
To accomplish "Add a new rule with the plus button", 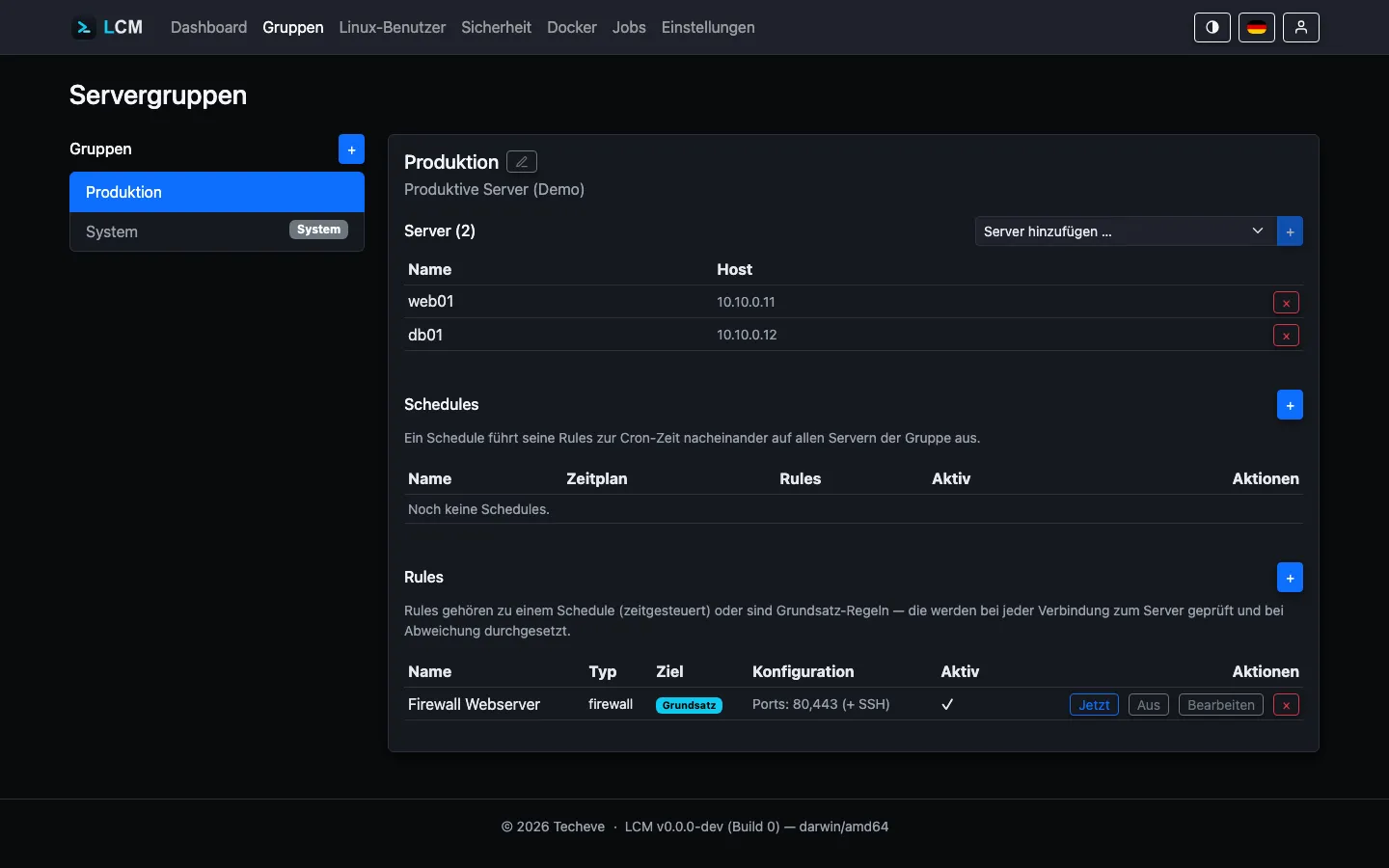I will [x=1290, y=578].
